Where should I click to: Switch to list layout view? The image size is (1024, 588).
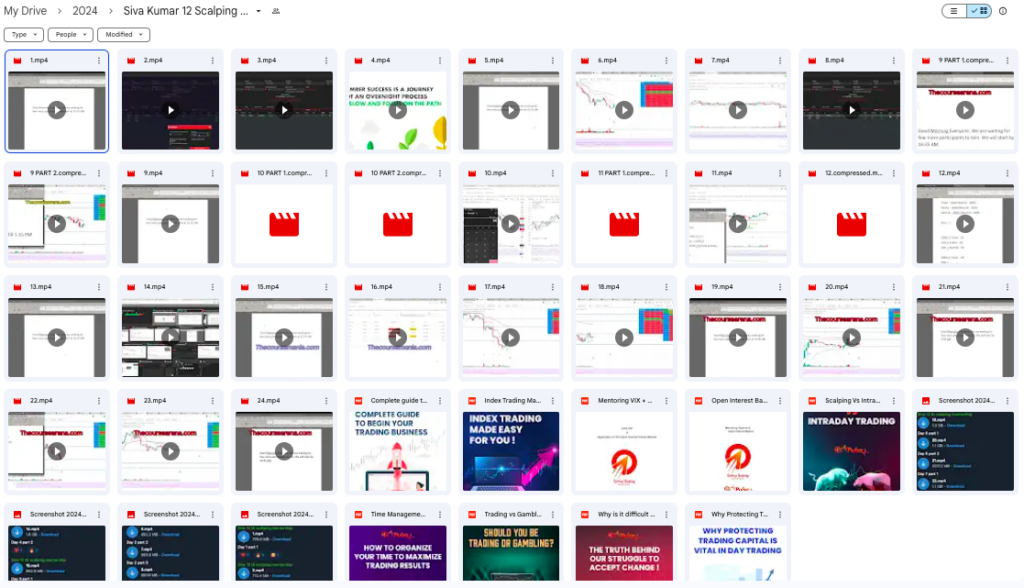(x=954, y=11)
